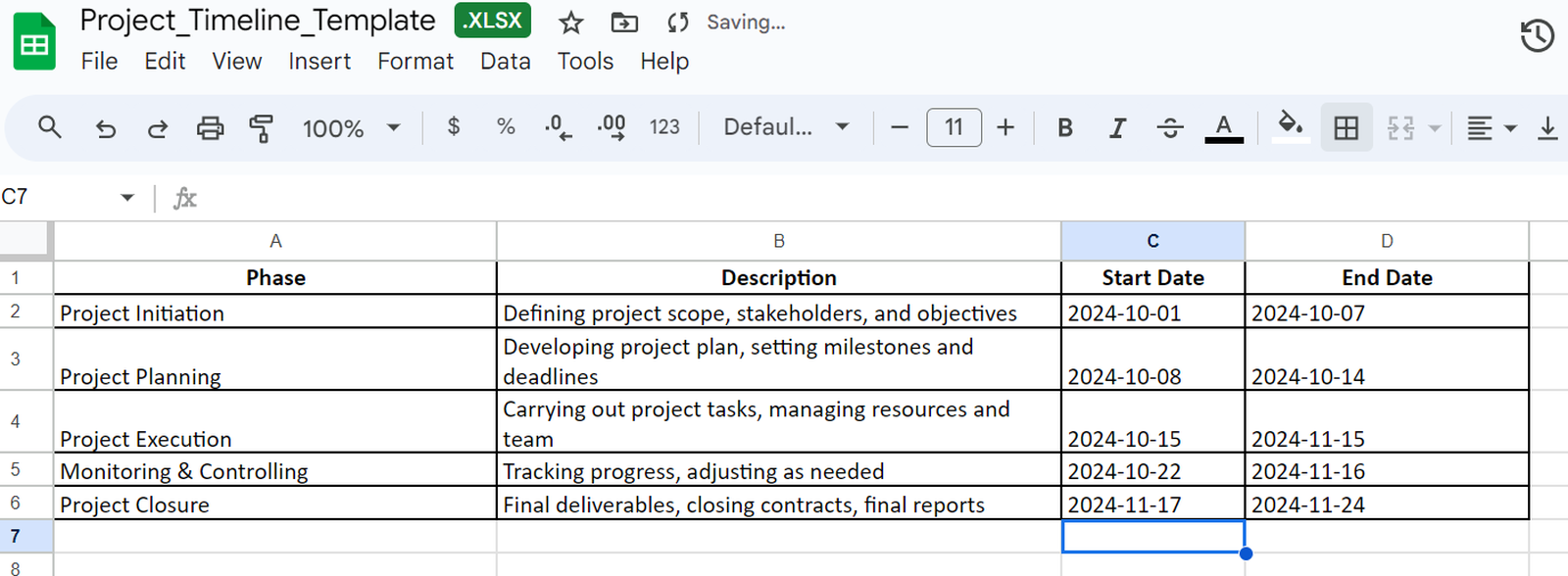Click the redo arrow icon
1568x576 pixels.
pos(157,128)
